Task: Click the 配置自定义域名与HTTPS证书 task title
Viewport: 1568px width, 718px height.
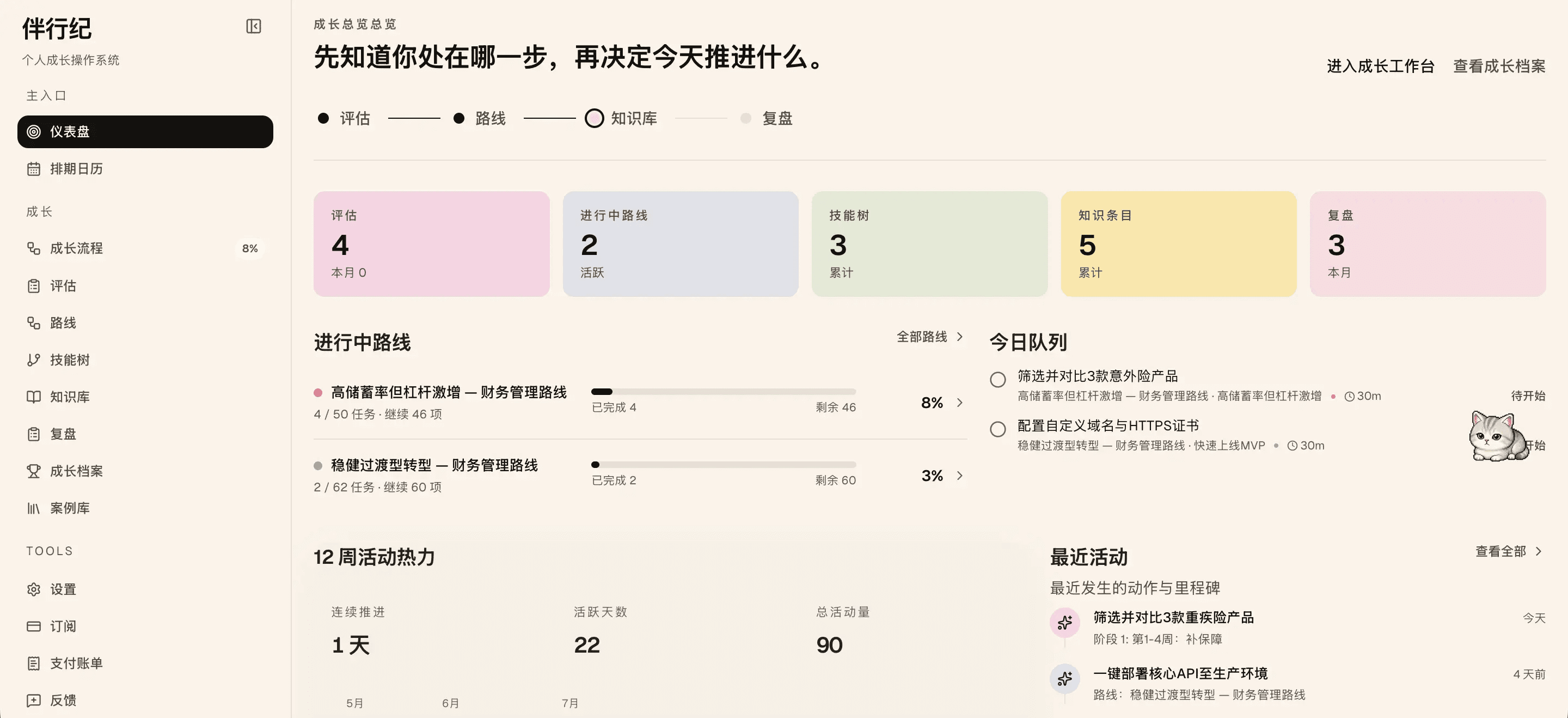Action: (1108, 425)
